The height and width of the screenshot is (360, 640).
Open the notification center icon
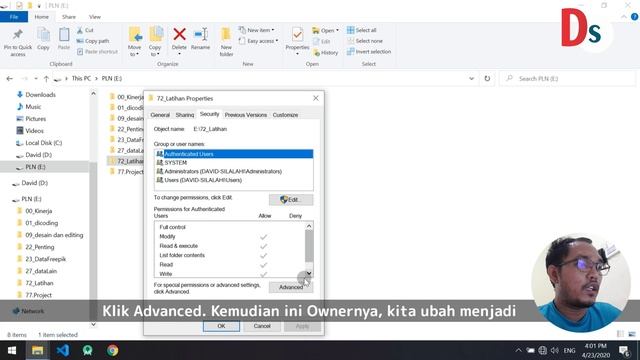point(624,351)
